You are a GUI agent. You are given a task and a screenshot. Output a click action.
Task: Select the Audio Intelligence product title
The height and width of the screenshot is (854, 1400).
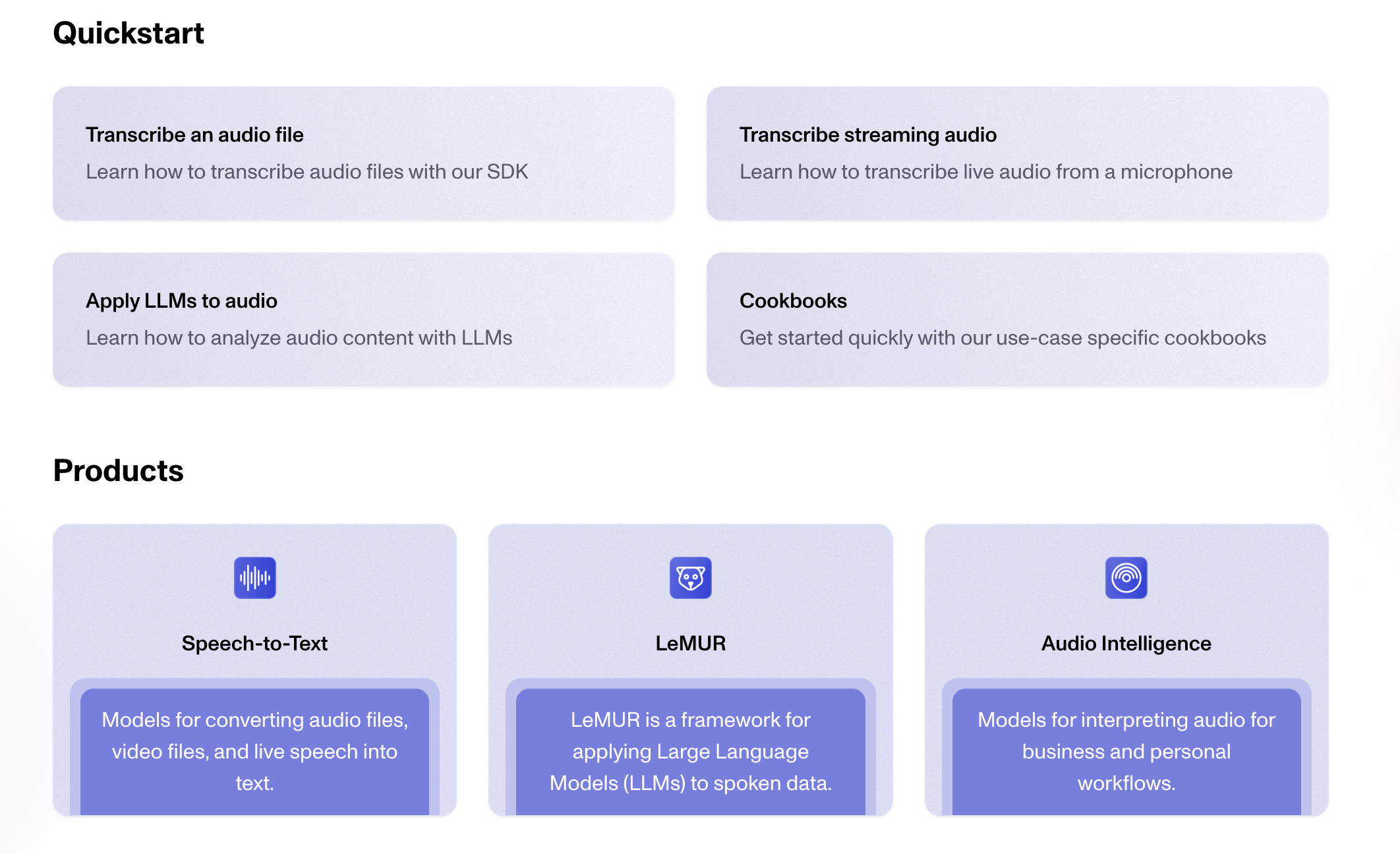click(1126, 643)
